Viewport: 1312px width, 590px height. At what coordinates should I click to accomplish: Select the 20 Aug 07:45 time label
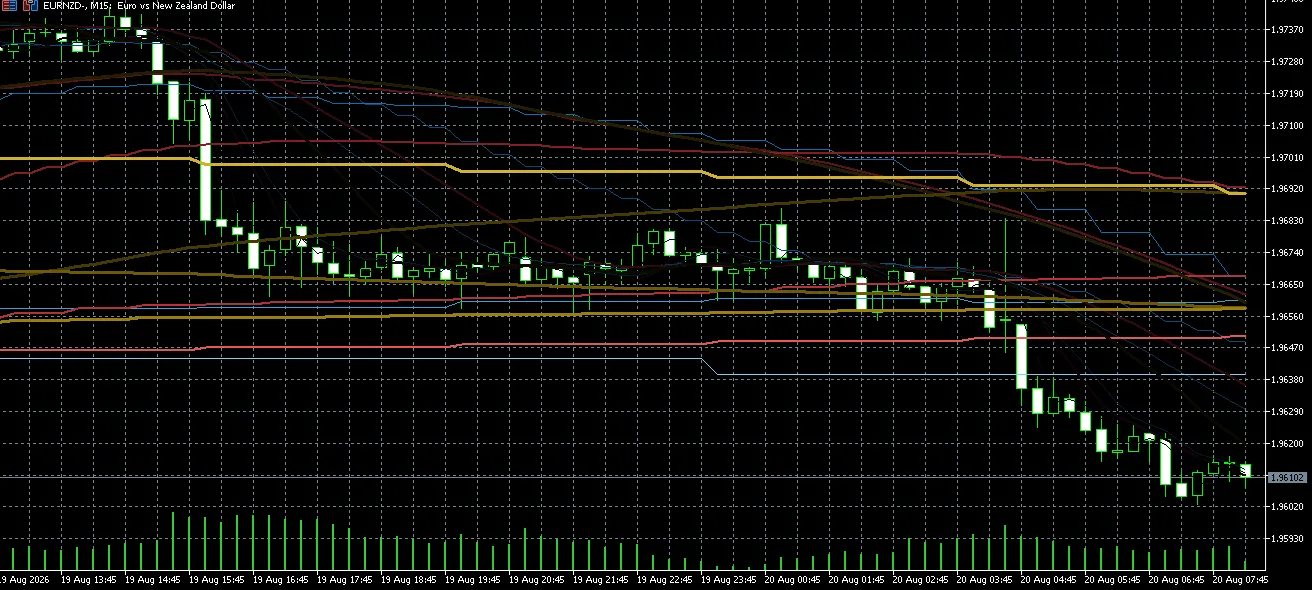(1241, 579)
